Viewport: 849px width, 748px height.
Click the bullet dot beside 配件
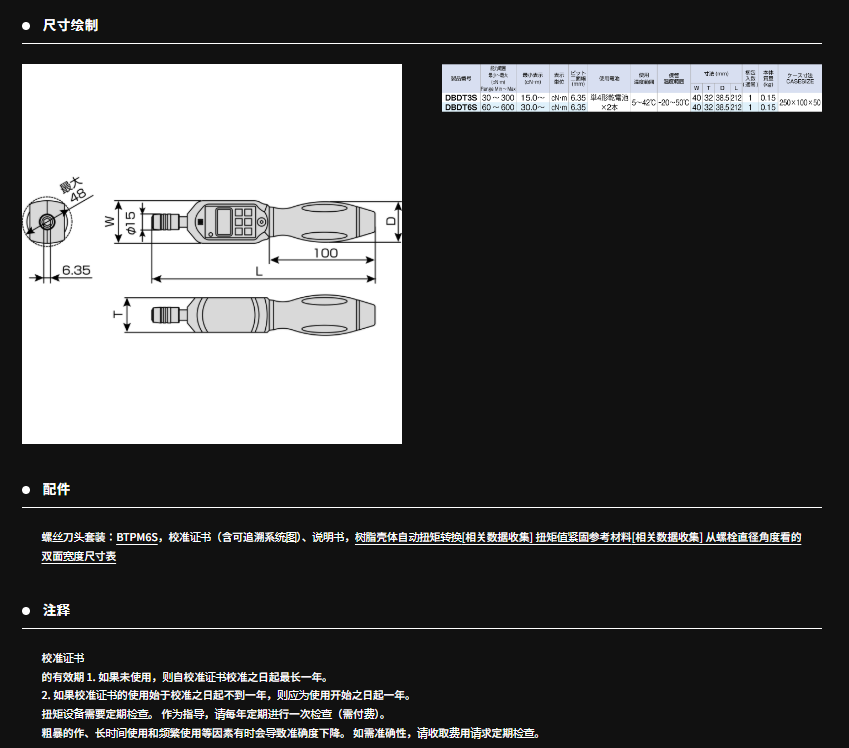tap(27, 490)
